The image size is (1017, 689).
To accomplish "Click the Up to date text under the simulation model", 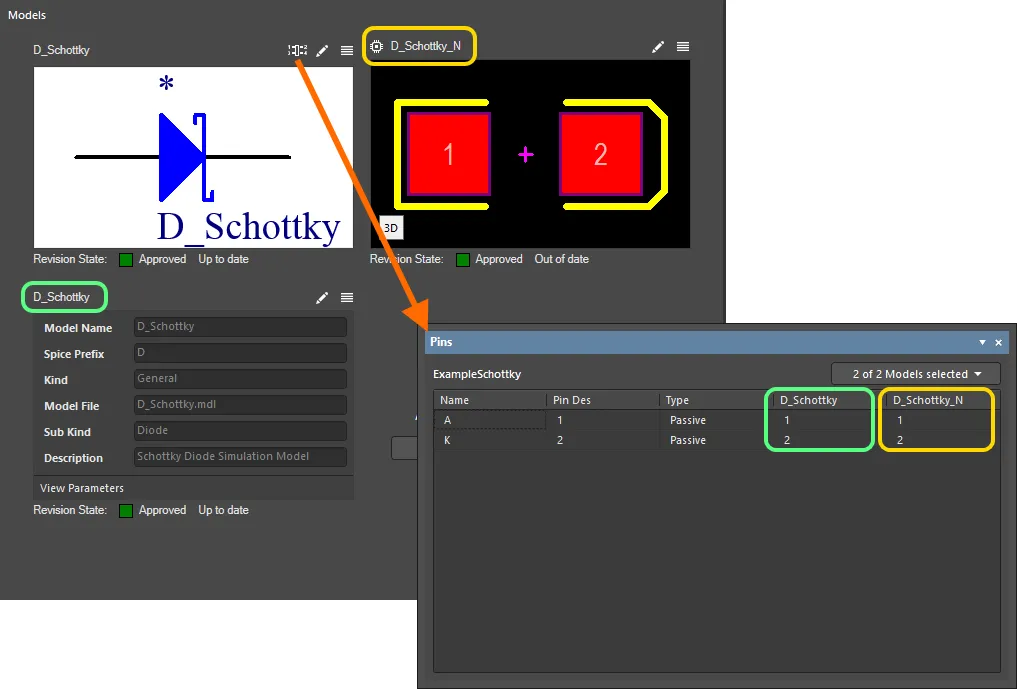I will pos(224,510).
